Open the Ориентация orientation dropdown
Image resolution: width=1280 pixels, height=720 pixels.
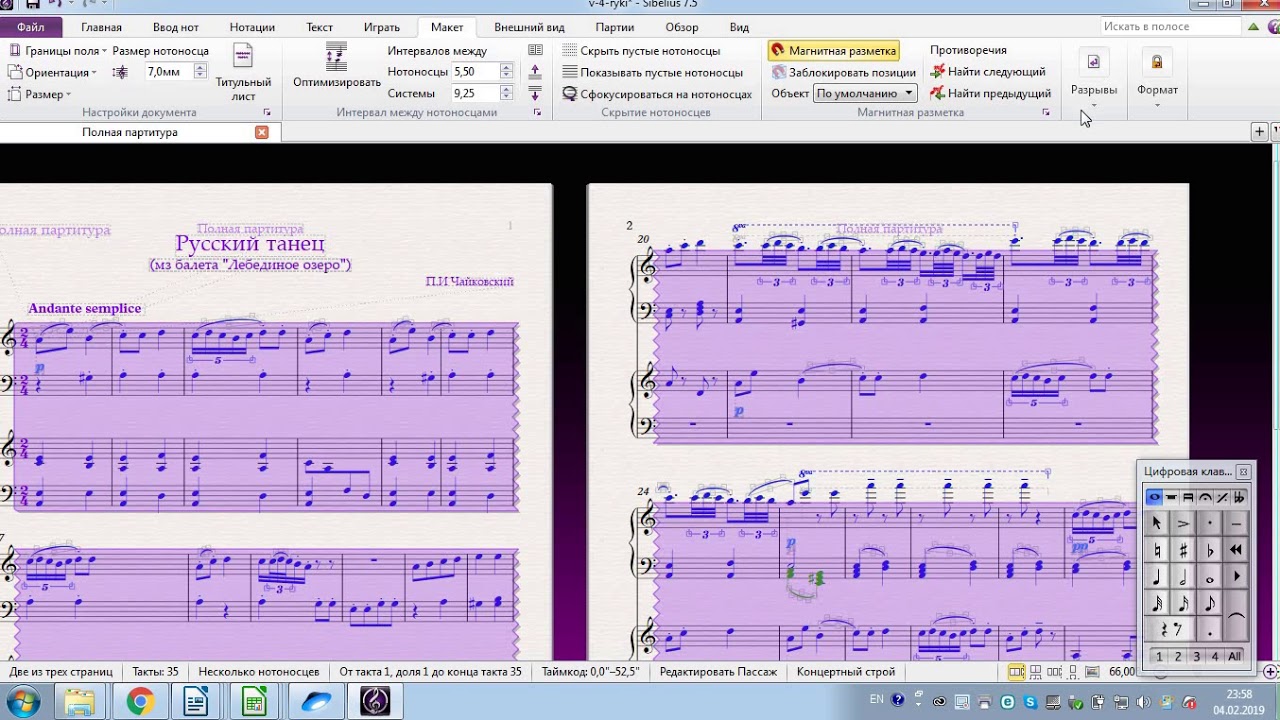pyautogui.click(x=53, y=72)
